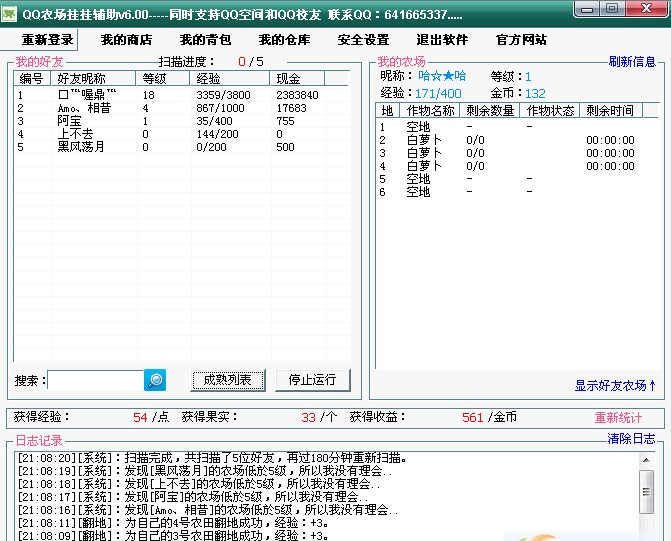This screenshot has height=541, width=671.
Task: Click the app icon in title bar
Action: tap(10, 10)
